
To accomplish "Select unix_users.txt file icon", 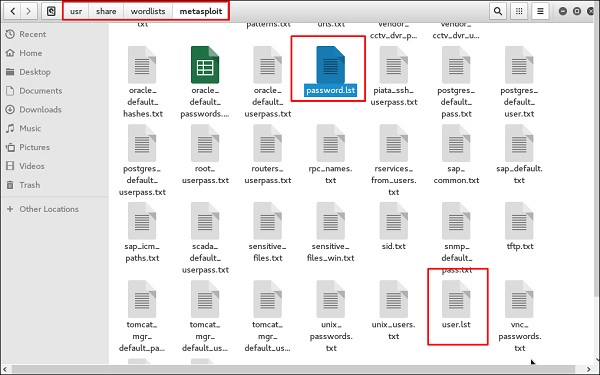I will click(x=393, y=299).
